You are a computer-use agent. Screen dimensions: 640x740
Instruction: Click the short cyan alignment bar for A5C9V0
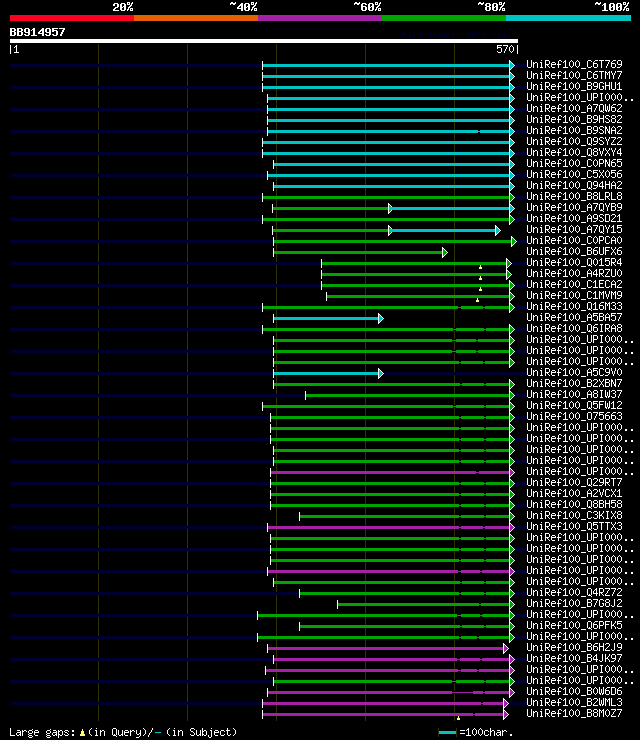coord(328,374)
